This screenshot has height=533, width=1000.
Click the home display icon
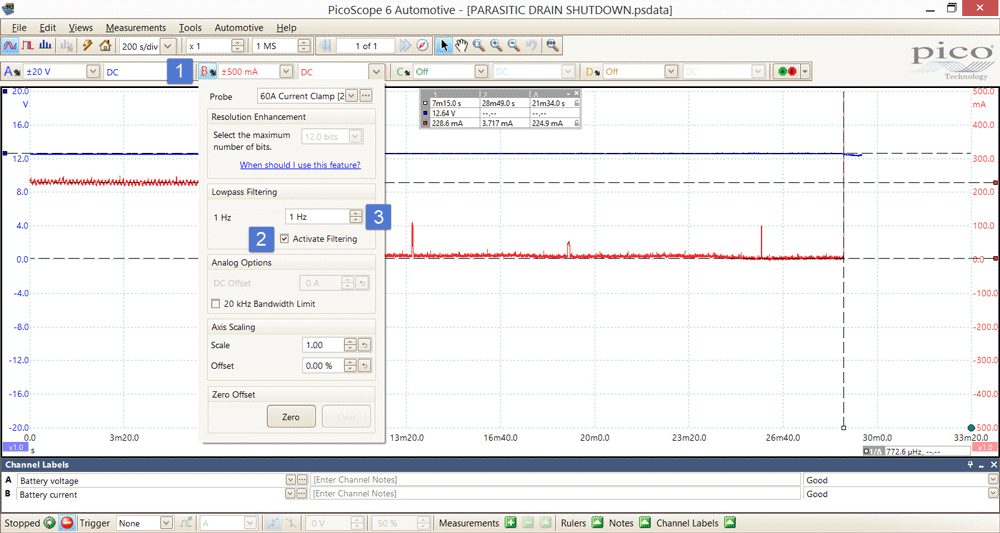(105, 46)
